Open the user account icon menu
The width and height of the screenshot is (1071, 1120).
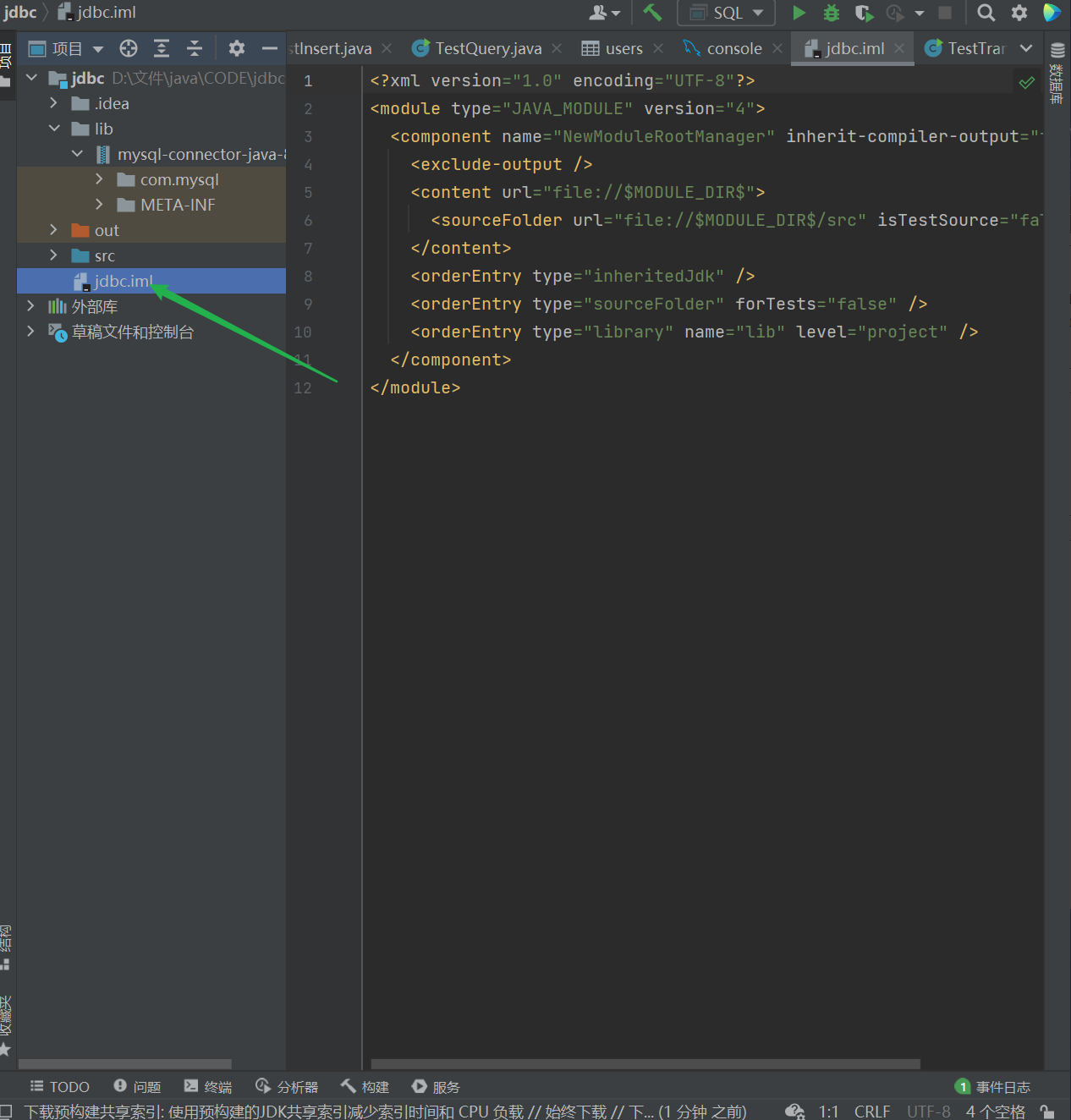pos(604,13)
